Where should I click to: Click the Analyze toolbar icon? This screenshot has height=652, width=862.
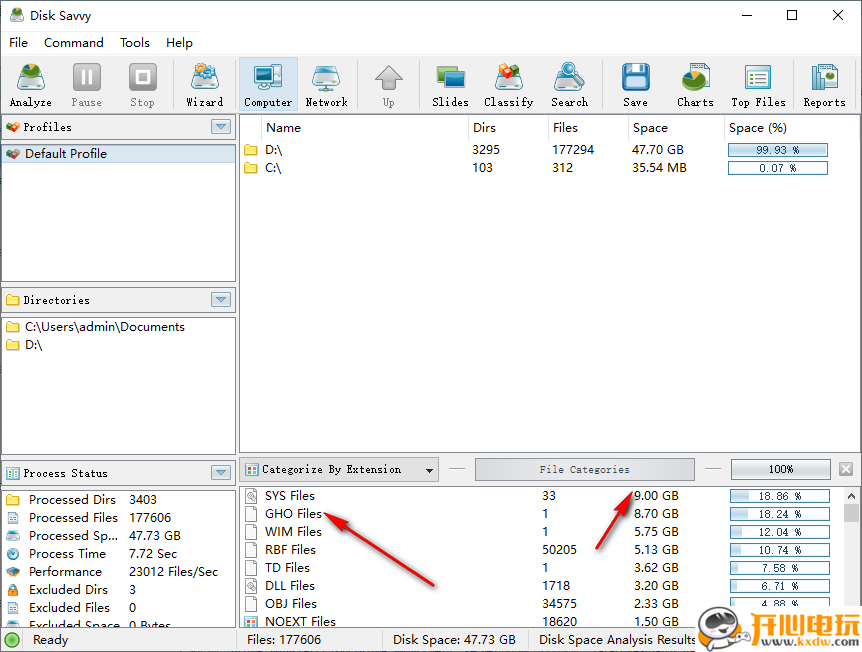[31, 85]
